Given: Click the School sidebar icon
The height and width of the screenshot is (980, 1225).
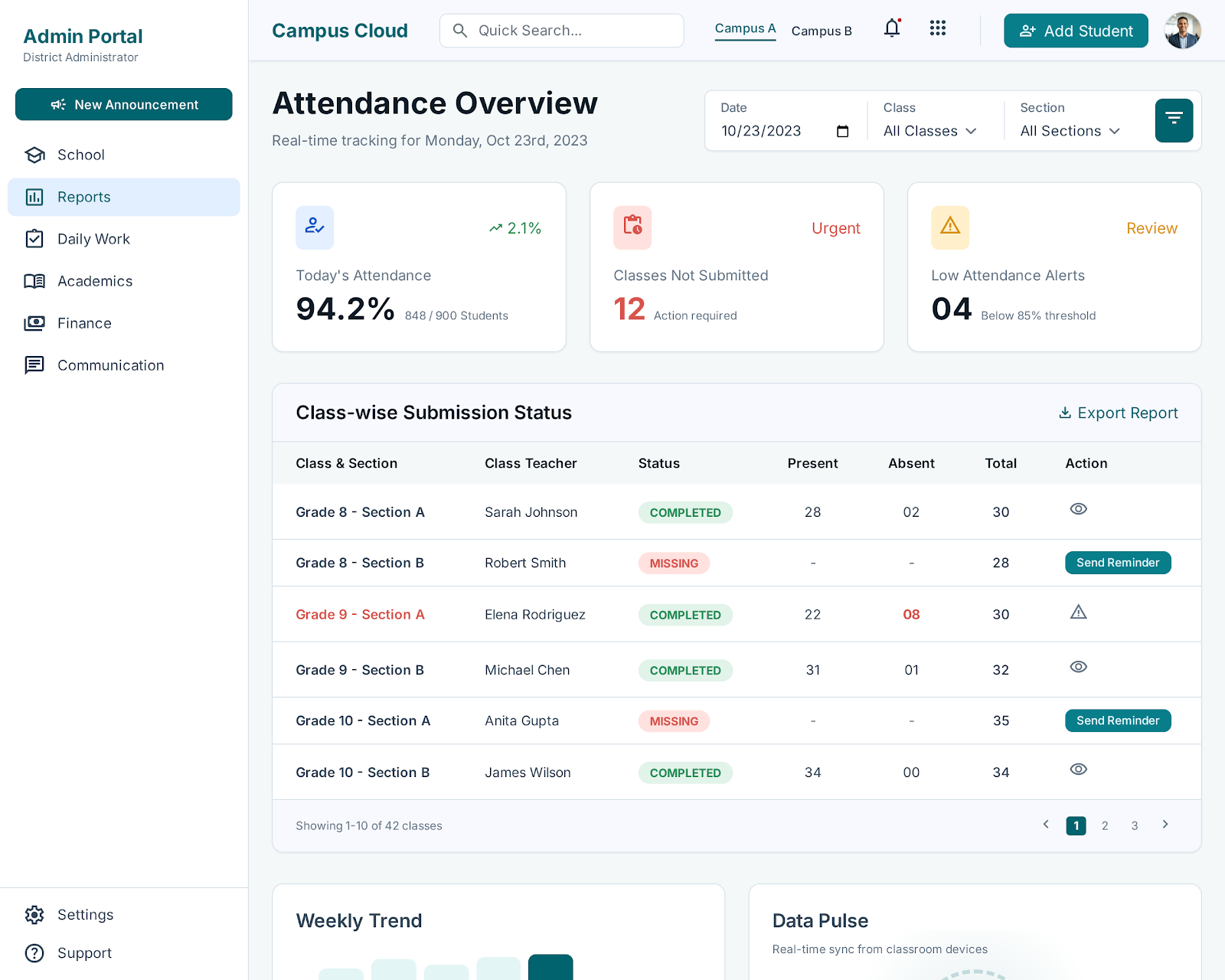Looking at the screenshot, I should [x=34, y=155].
